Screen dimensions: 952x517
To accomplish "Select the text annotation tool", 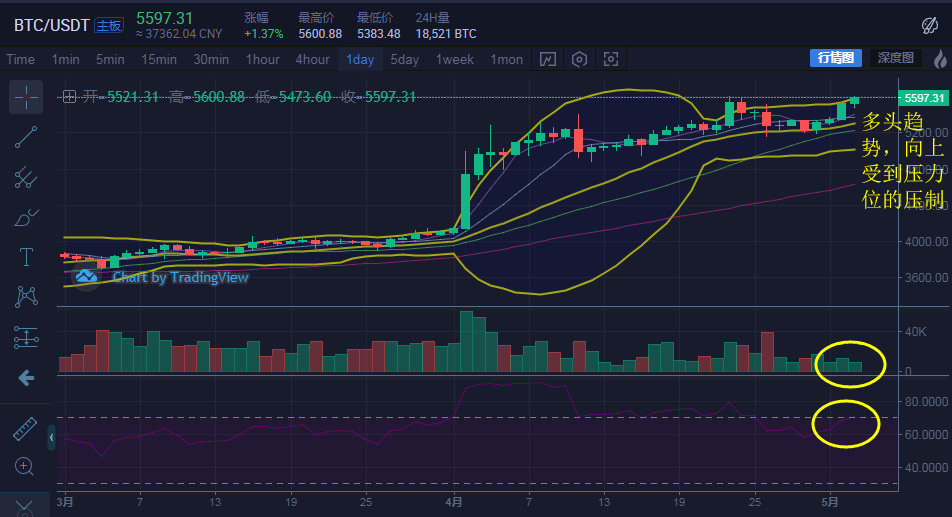I will tap(26, 257).
